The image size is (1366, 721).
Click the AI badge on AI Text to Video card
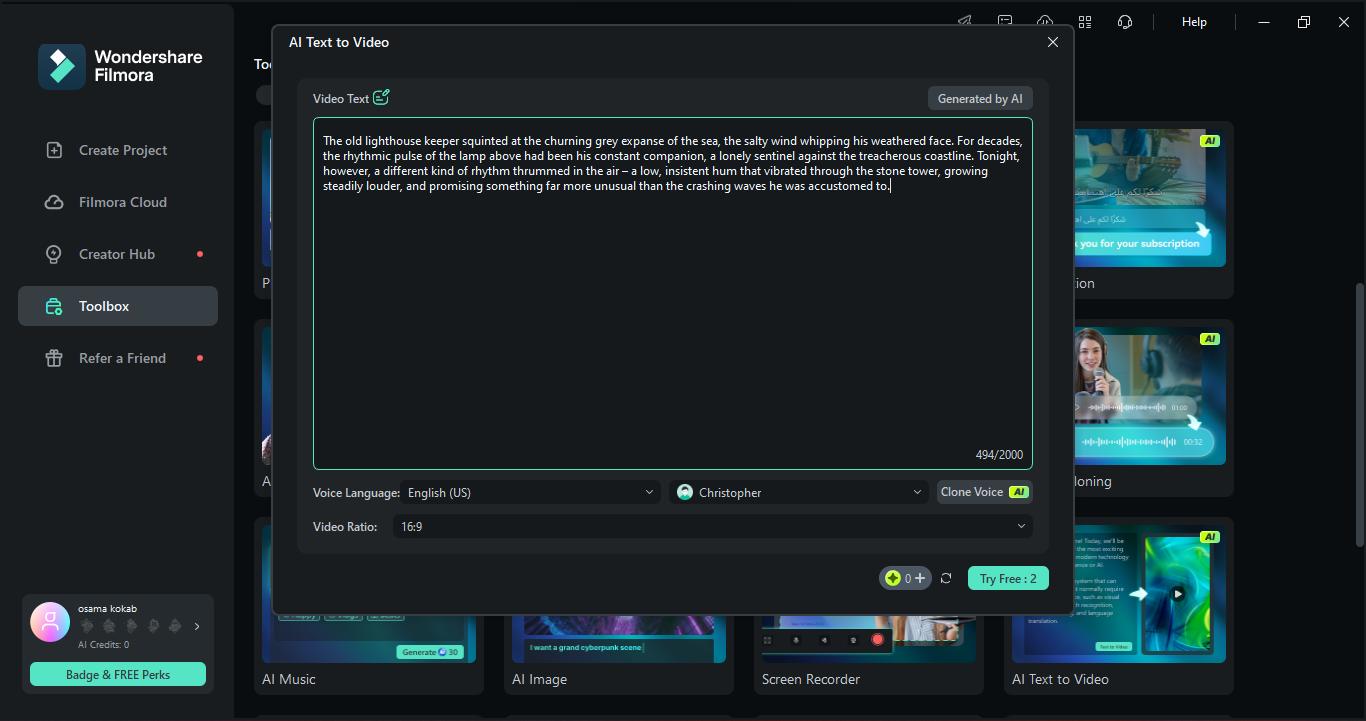[1210, 537]
